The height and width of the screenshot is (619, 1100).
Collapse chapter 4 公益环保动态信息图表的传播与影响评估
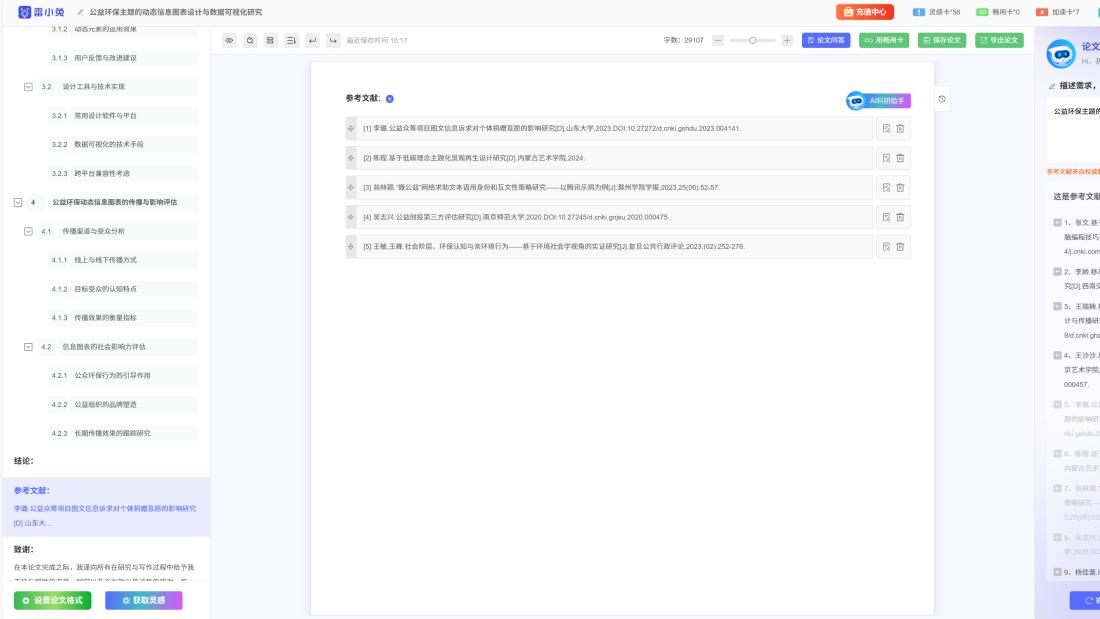[x=18, y=202]
